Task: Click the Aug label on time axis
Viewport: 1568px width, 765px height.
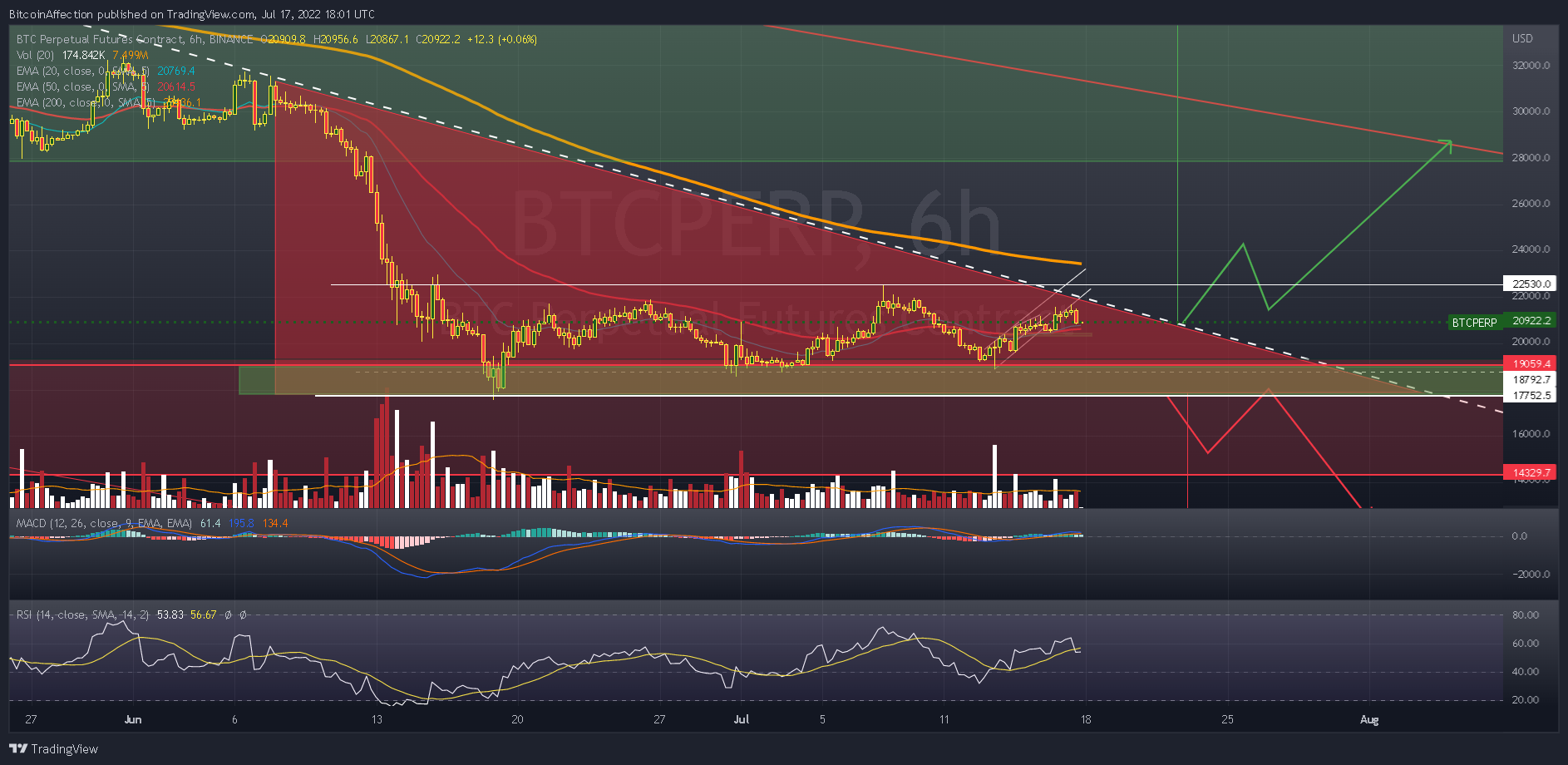Action: tap(1369, 719)
